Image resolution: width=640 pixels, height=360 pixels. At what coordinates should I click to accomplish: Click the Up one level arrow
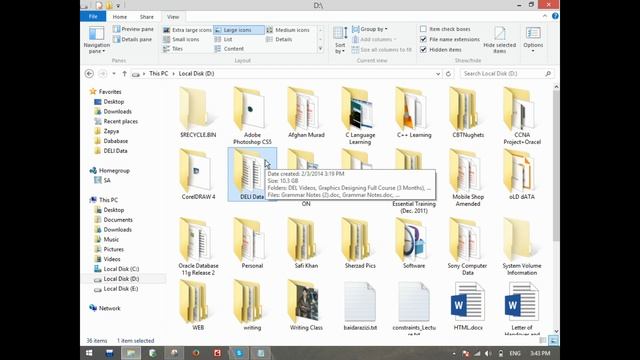(124, 74)
